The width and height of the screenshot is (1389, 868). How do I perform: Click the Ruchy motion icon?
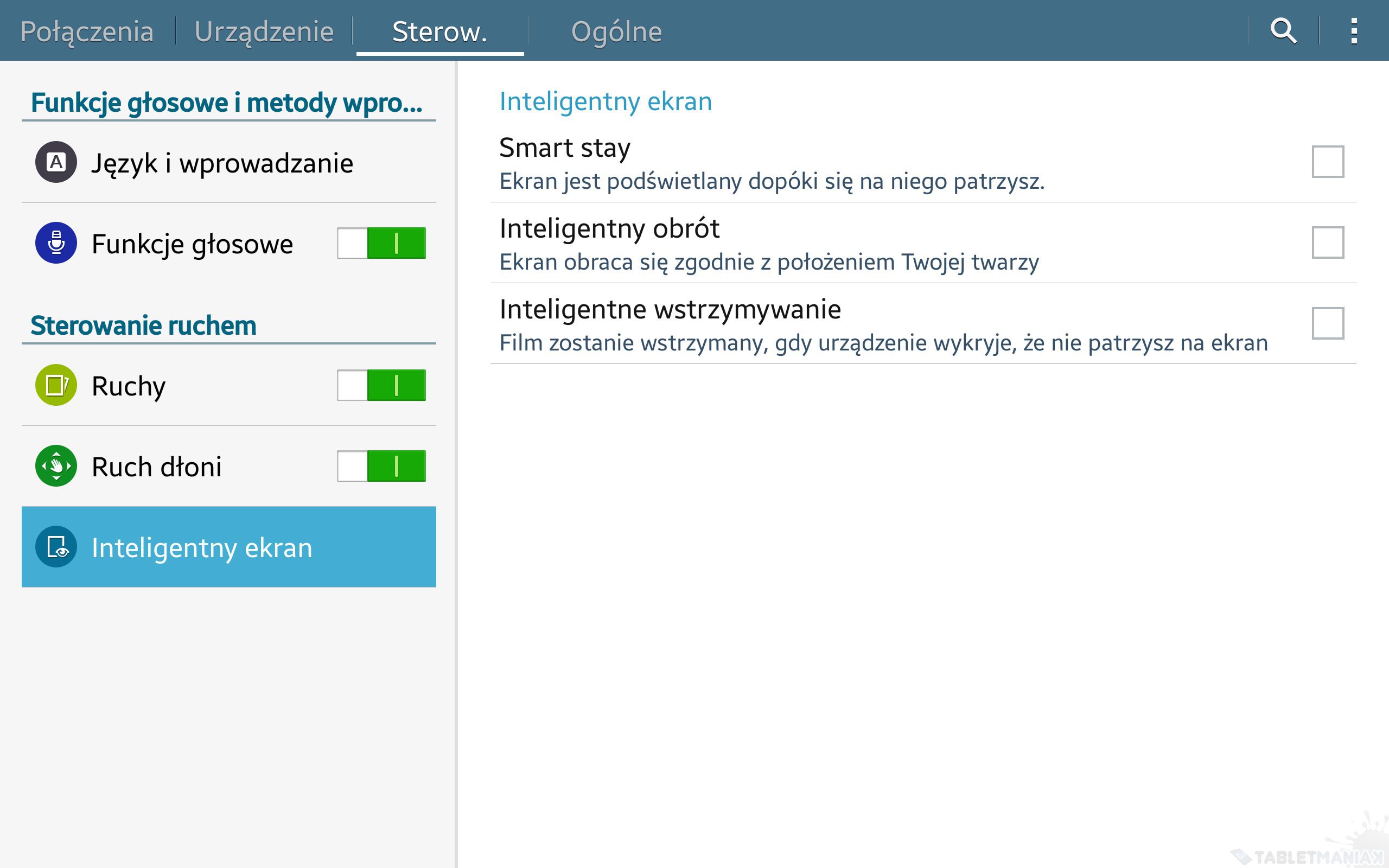click(56, 385)
